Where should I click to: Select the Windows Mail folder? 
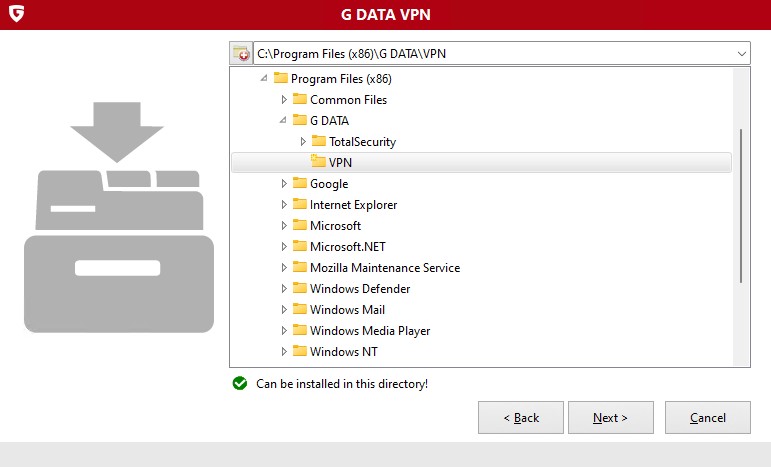pyautogui.click(x=347, y=310)
